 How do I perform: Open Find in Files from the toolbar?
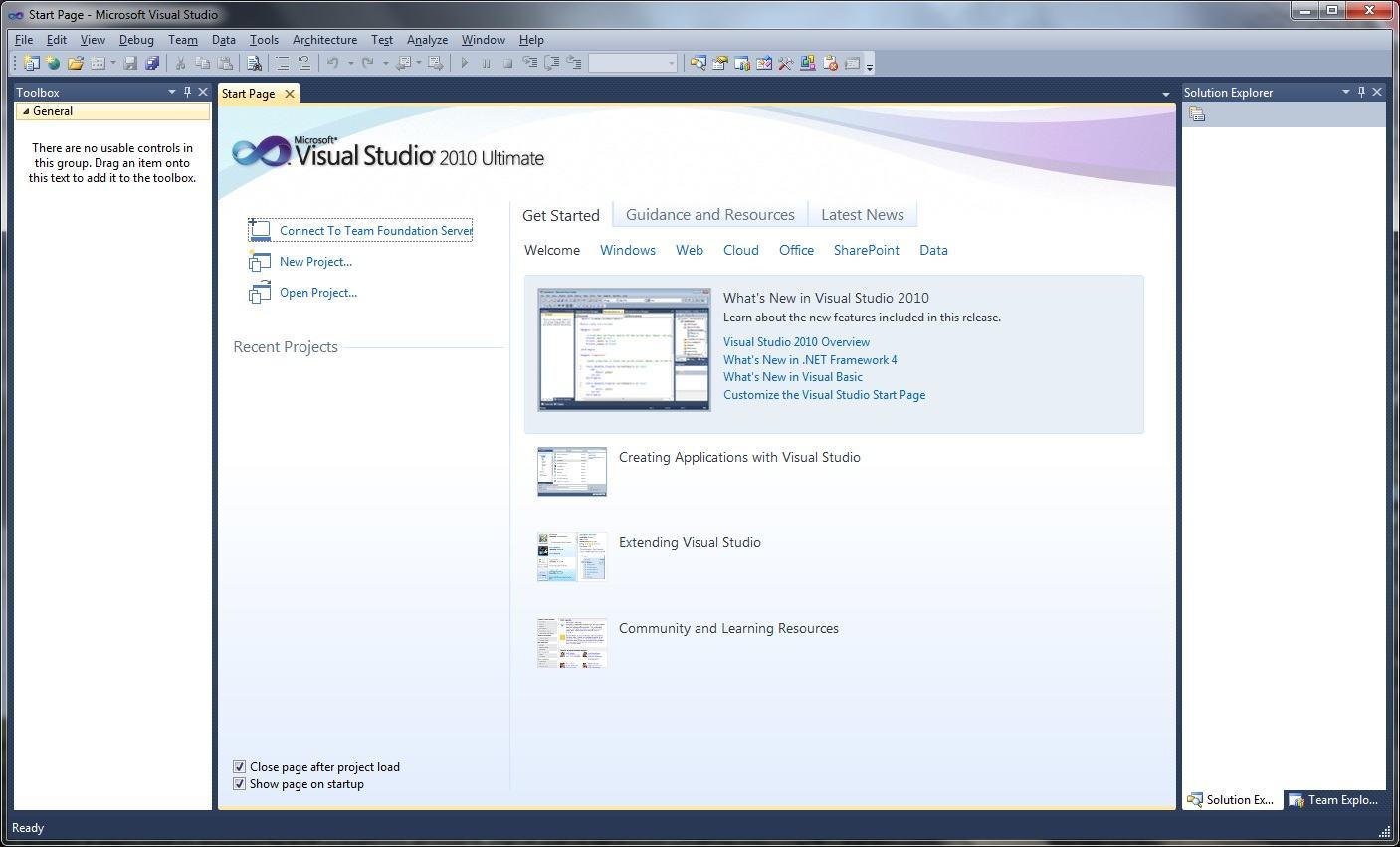254,63
